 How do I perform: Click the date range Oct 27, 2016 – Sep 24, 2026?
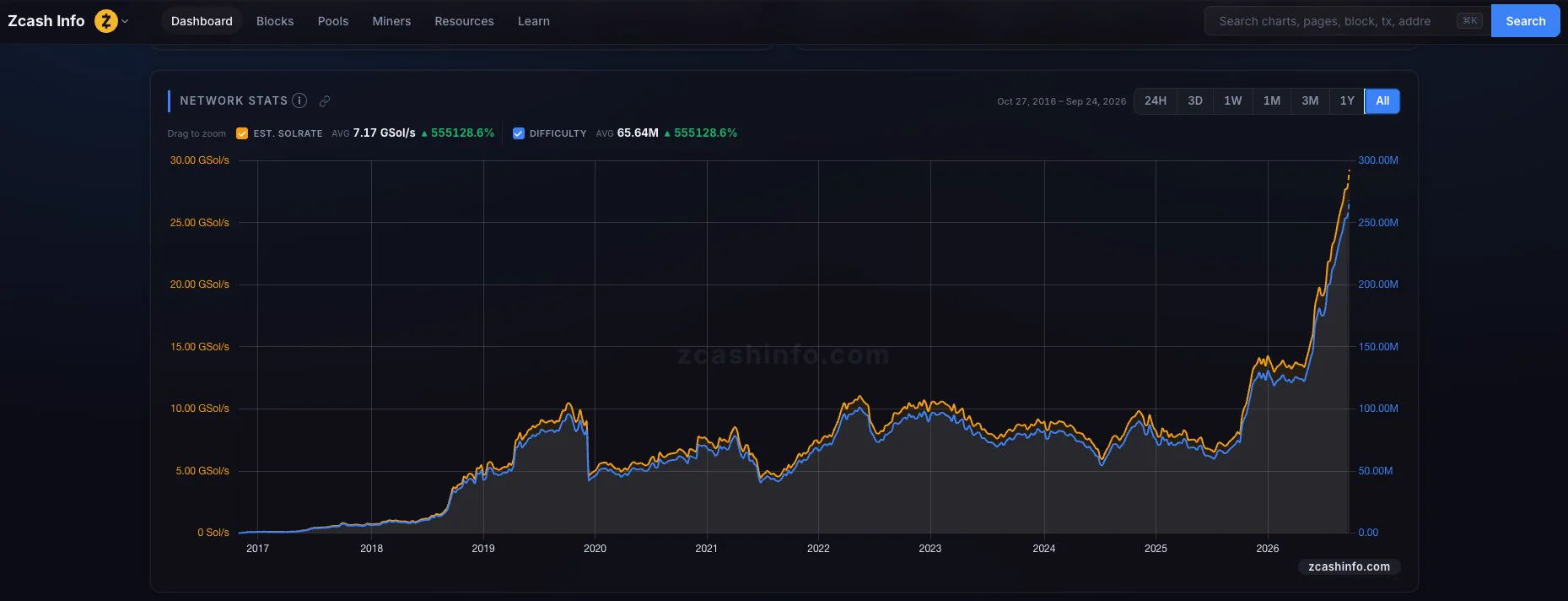(1061, 101)
